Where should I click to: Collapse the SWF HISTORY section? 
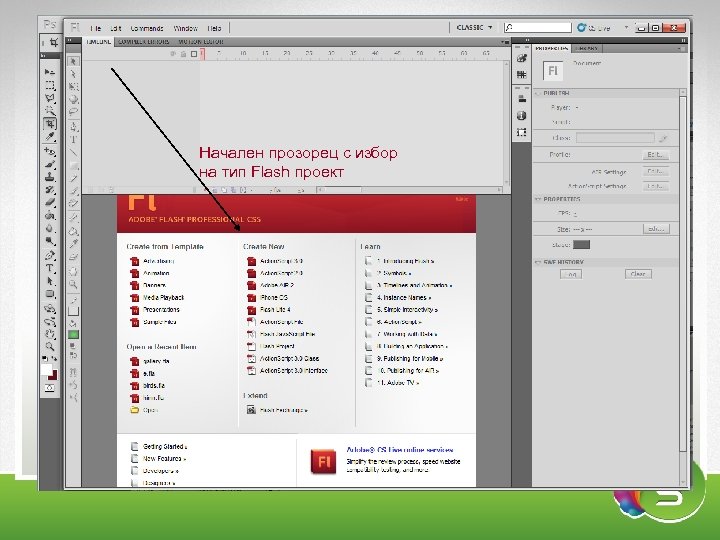(538, 262)
